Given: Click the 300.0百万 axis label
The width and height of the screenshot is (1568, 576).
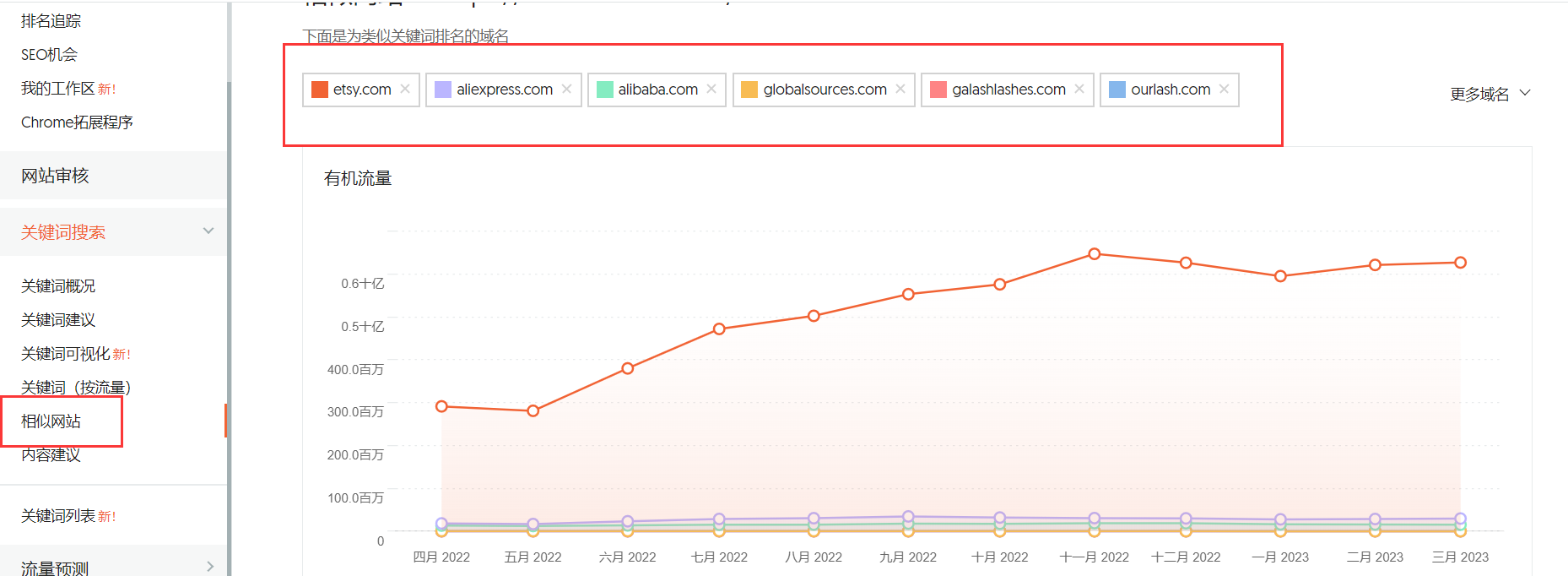Looking at the screenshot, I should pos(355,412).
